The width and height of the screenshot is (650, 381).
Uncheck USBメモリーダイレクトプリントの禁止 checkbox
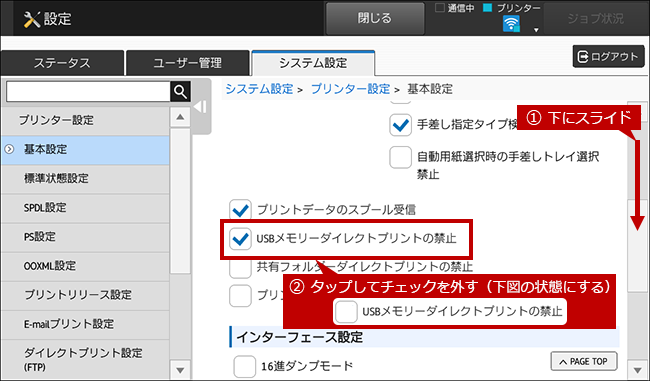[x=240, y=239]
